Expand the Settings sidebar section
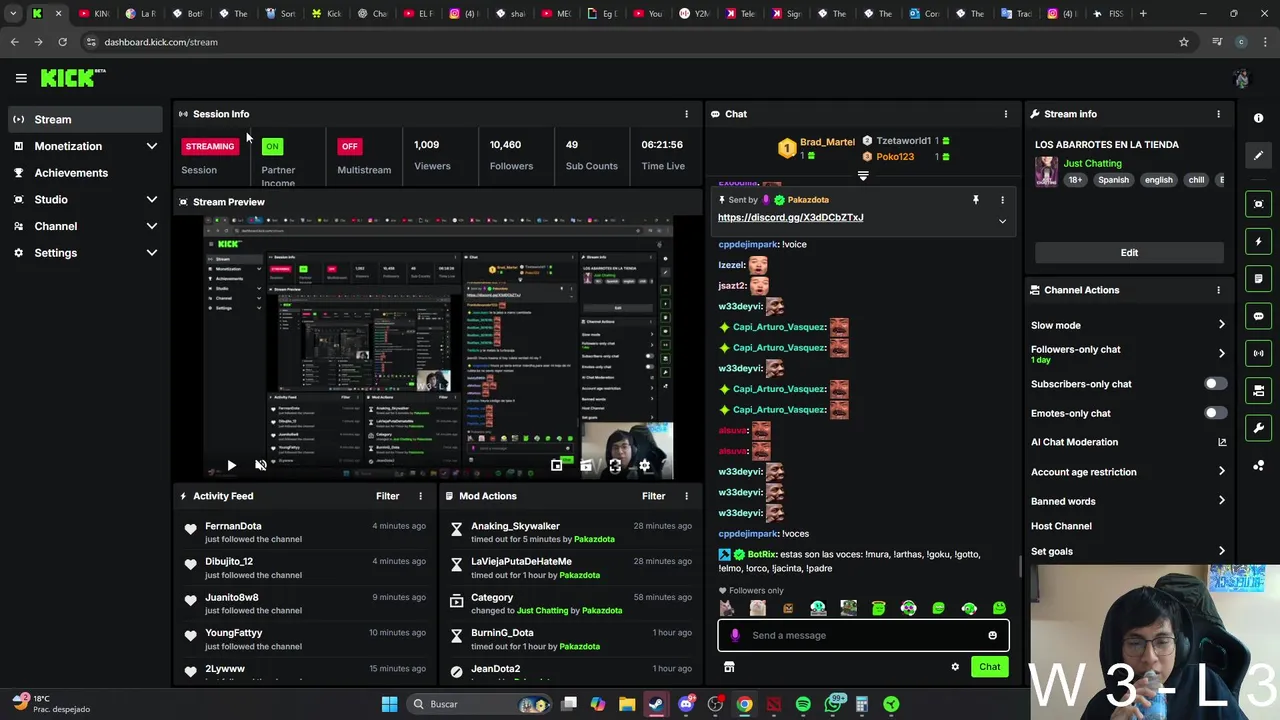The image size is (1280, 720). pyautogui.click(x=152, y=253)
